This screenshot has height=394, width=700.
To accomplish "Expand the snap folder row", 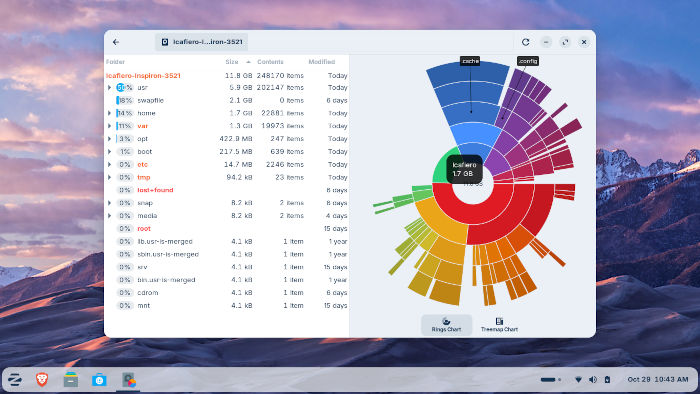I will (109, 203).
